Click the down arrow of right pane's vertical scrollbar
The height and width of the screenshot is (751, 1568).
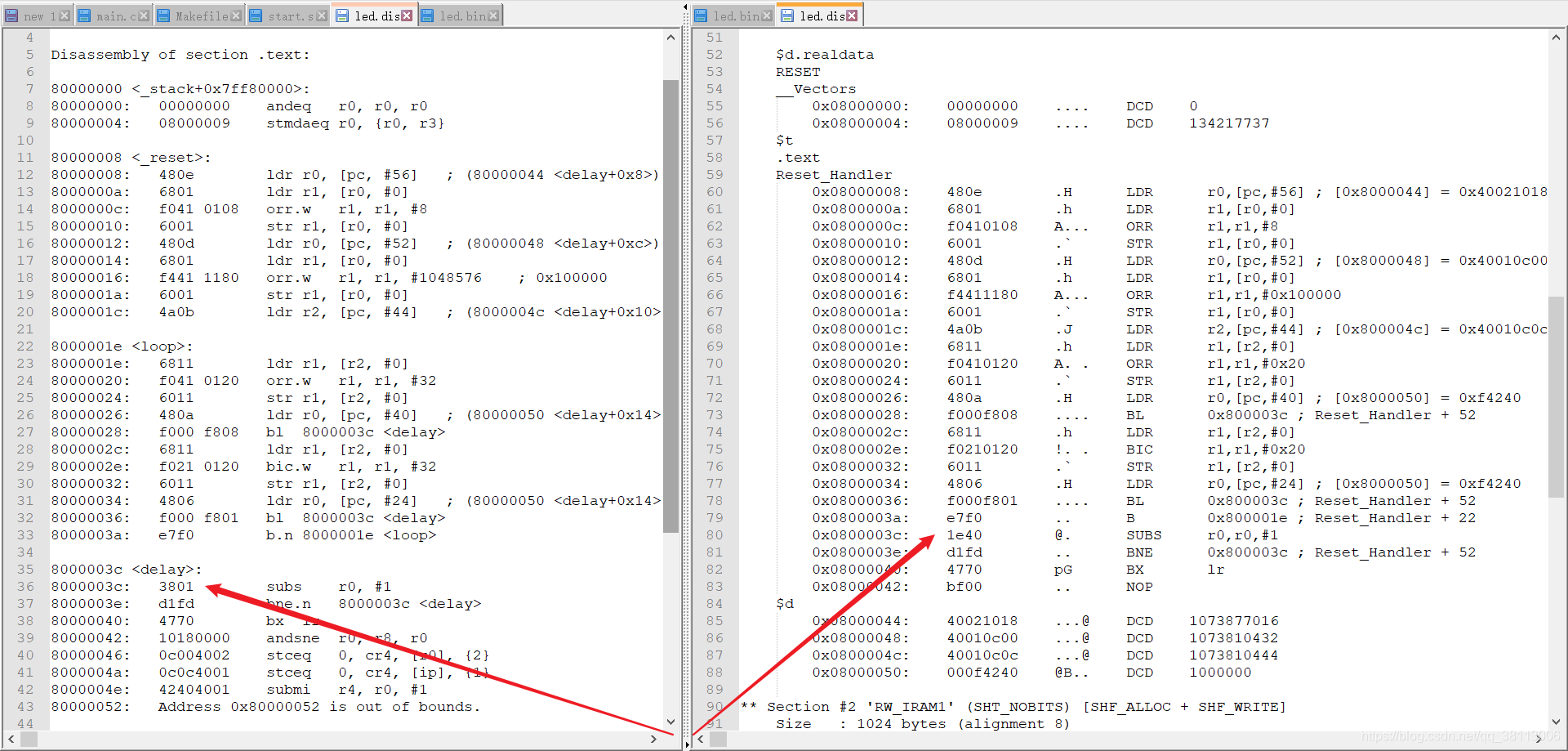pos(1556,722)
